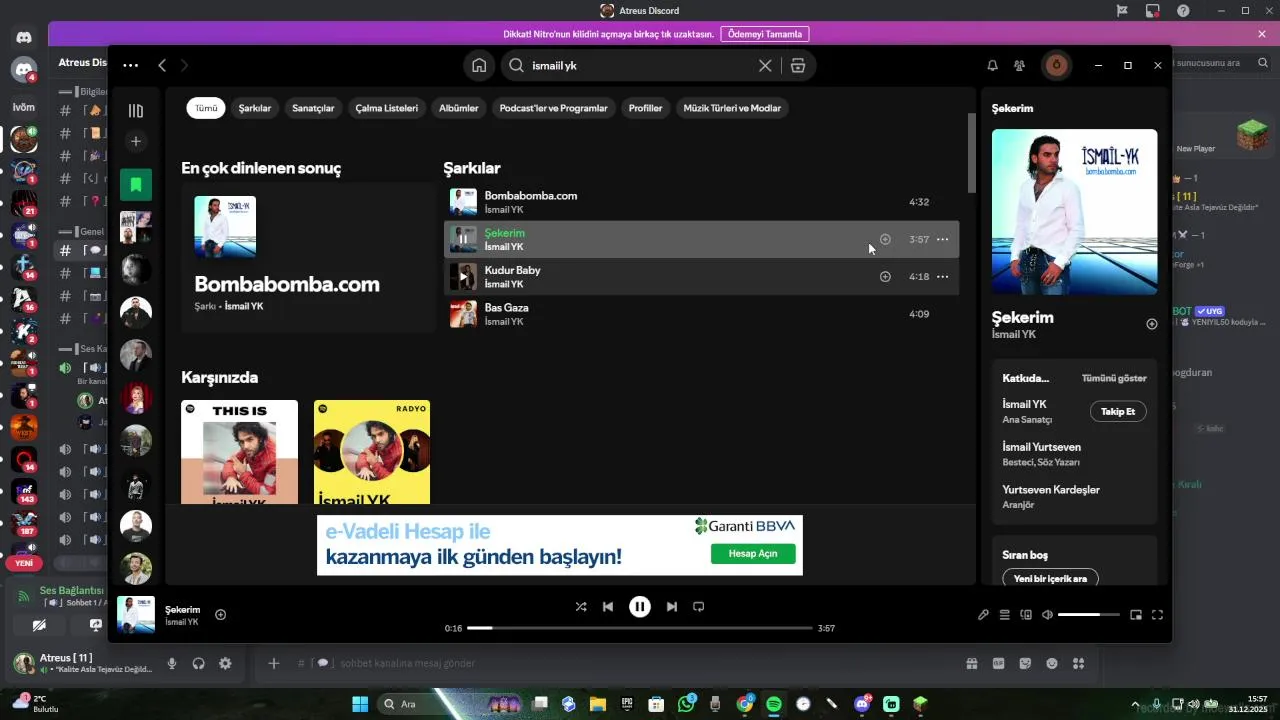Open more options for Kudur Baby row

(x=943, y=277)
